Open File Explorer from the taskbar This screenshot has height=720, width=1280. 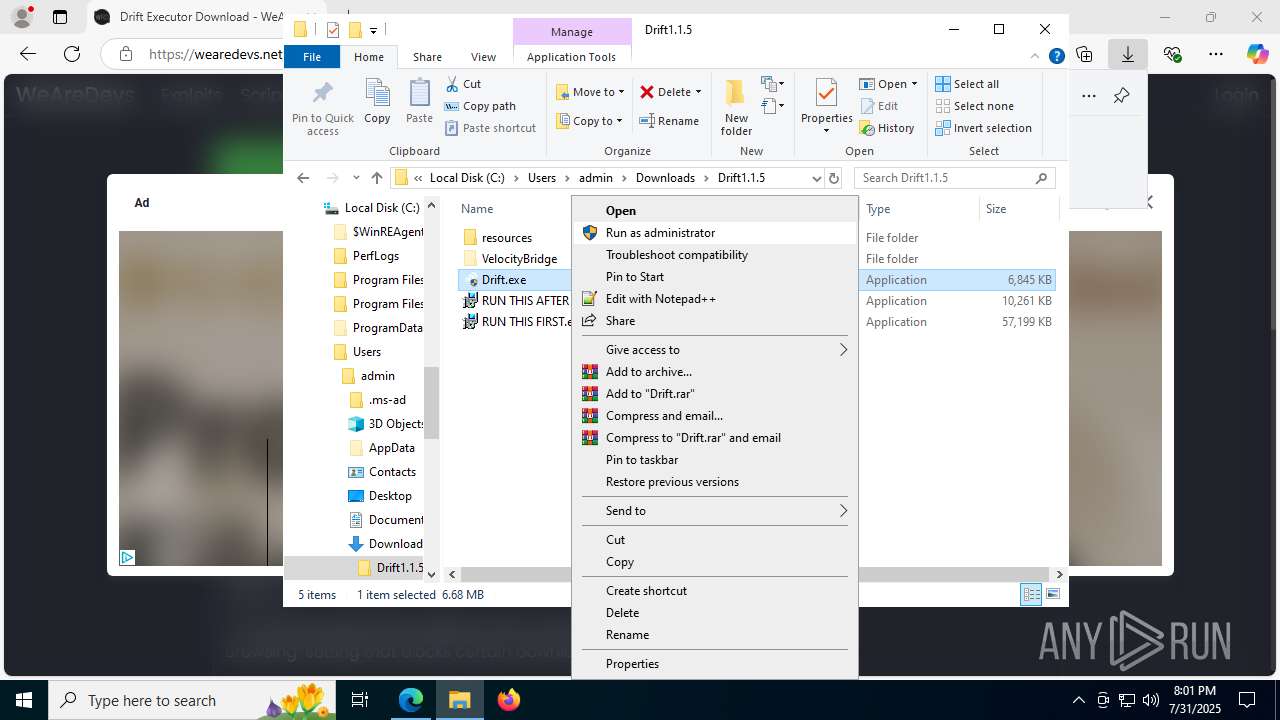pyautogui.click(x=459, y=700)
